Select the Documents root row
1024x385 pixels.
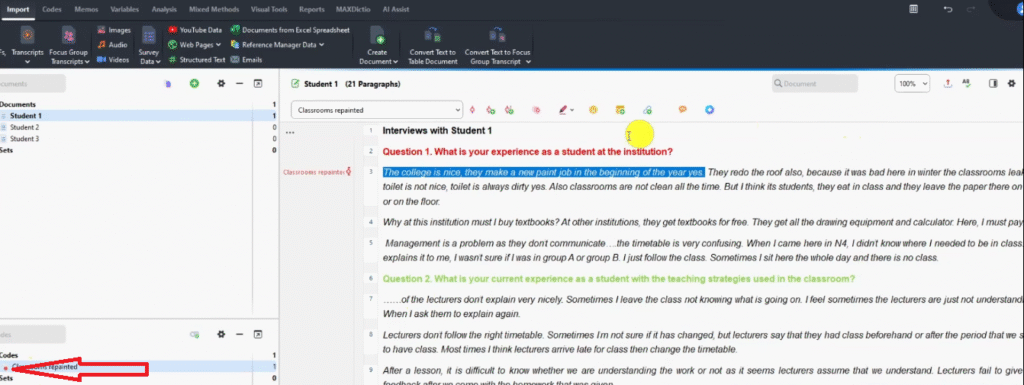coord(138,104)
